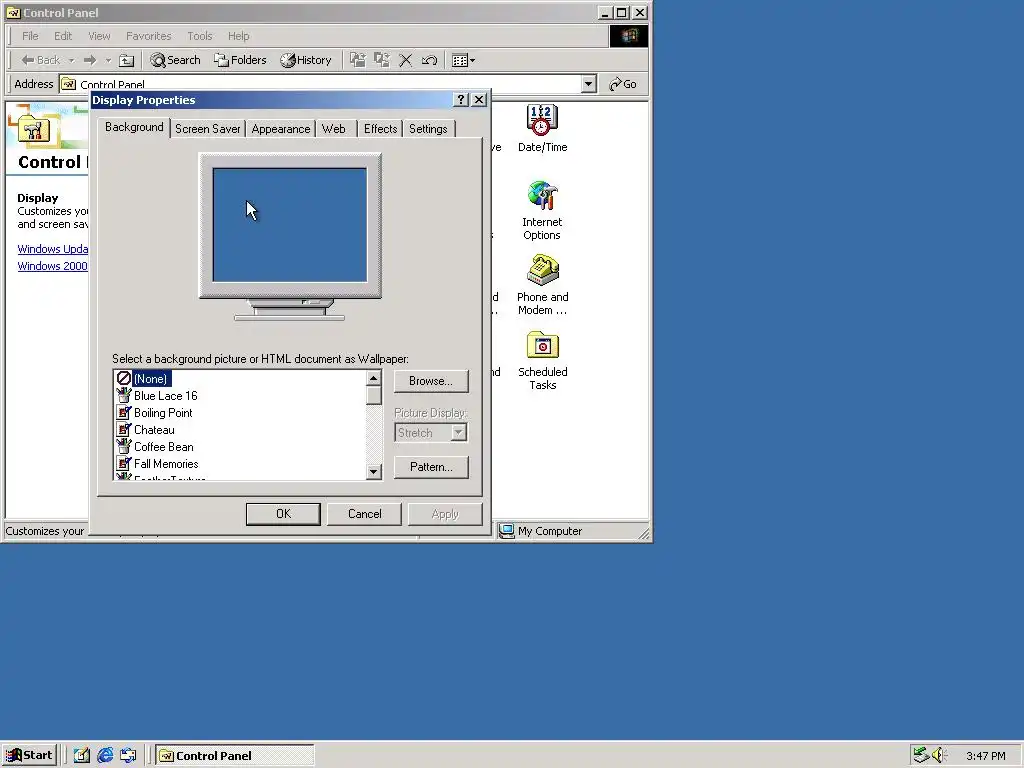The width and height of the screenshot is (1024, 768).
Task: Expand the Address bar dropdown
Action: (588, 84)
